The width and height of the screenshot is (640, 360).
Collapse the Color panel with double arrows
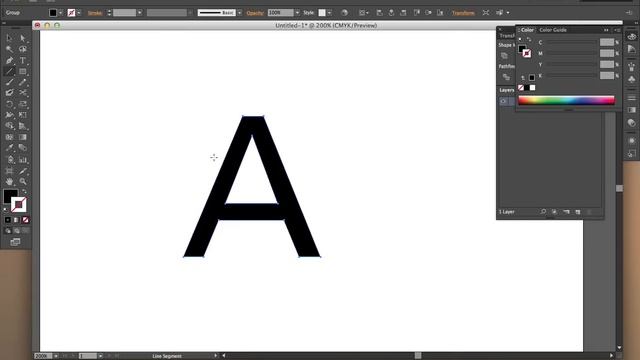(x=606, y=30)
